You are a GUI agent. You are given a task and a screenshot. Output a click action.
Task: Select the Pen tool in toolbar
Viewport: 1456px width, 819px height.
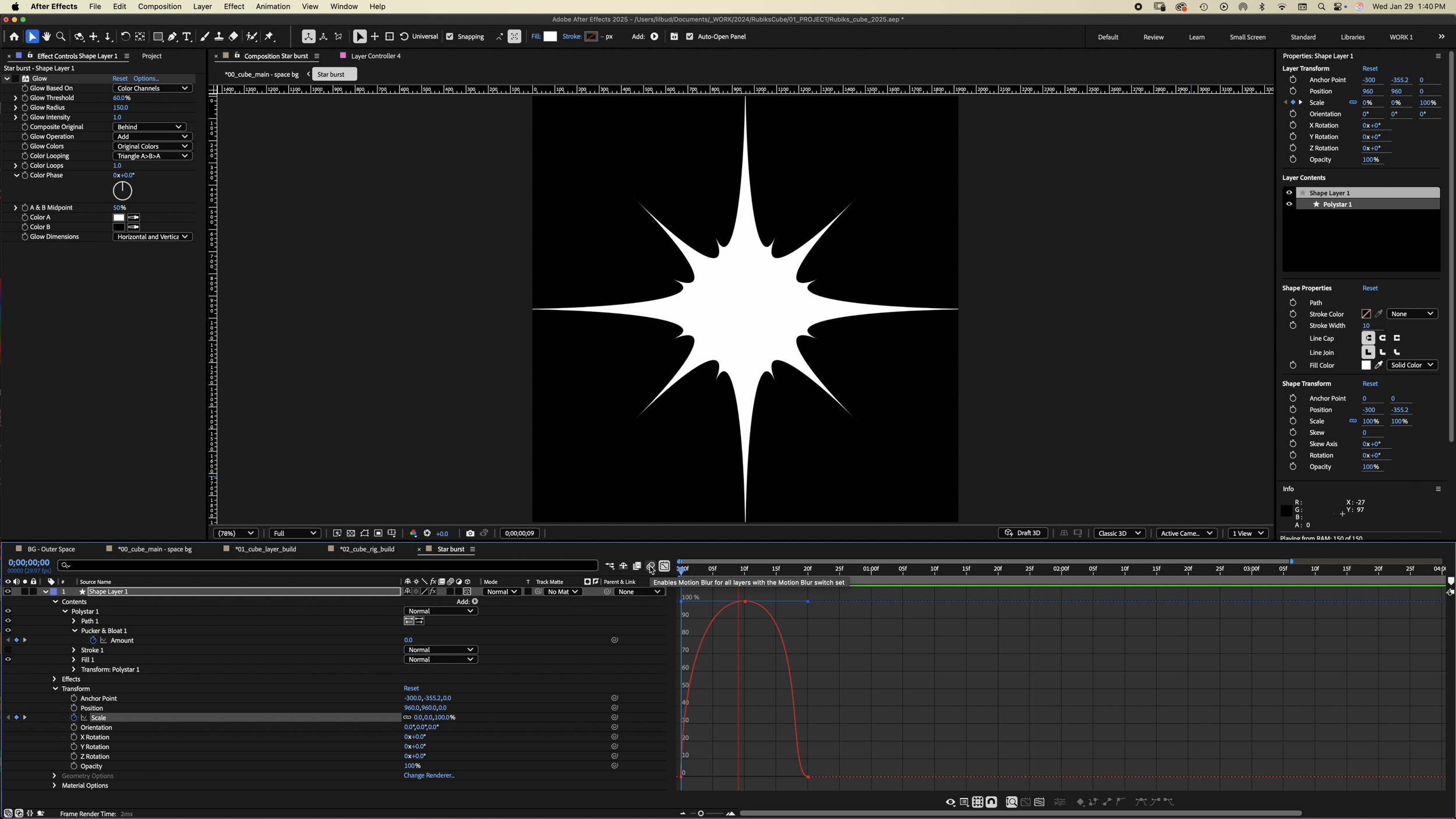click(x=172, y=37)
